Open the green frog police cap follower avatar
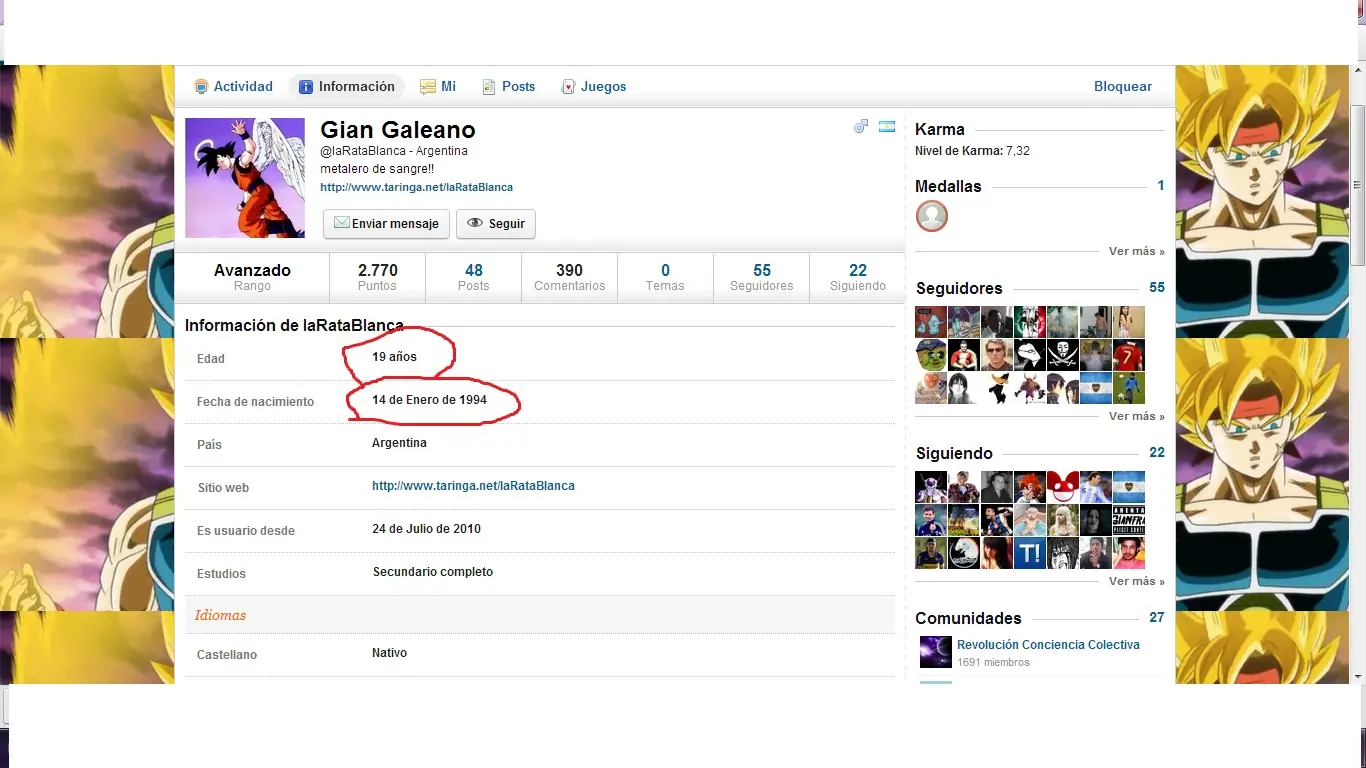This screenshot has height=768, width=1366. 931,355
